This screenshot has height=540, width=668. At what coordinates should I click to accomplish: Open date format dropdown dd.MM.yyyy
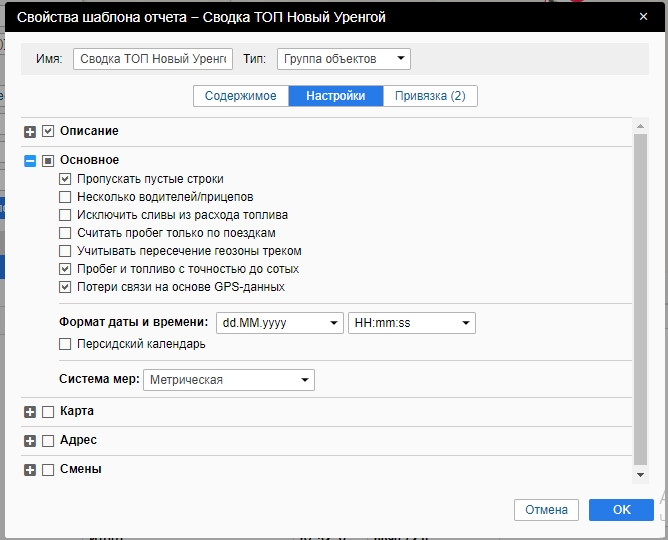pyautogui.click(x=279, y=323)
